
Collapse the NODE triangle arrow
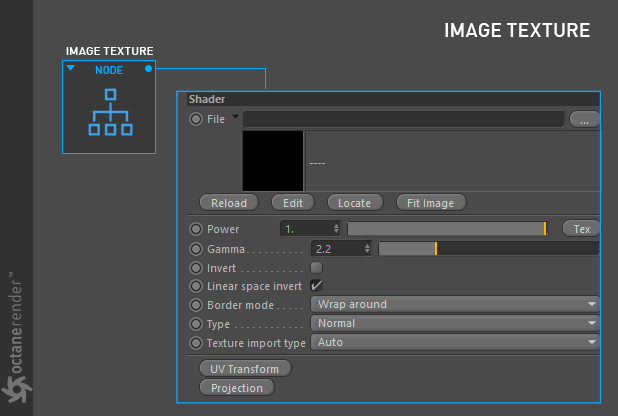tap(71, 68)
